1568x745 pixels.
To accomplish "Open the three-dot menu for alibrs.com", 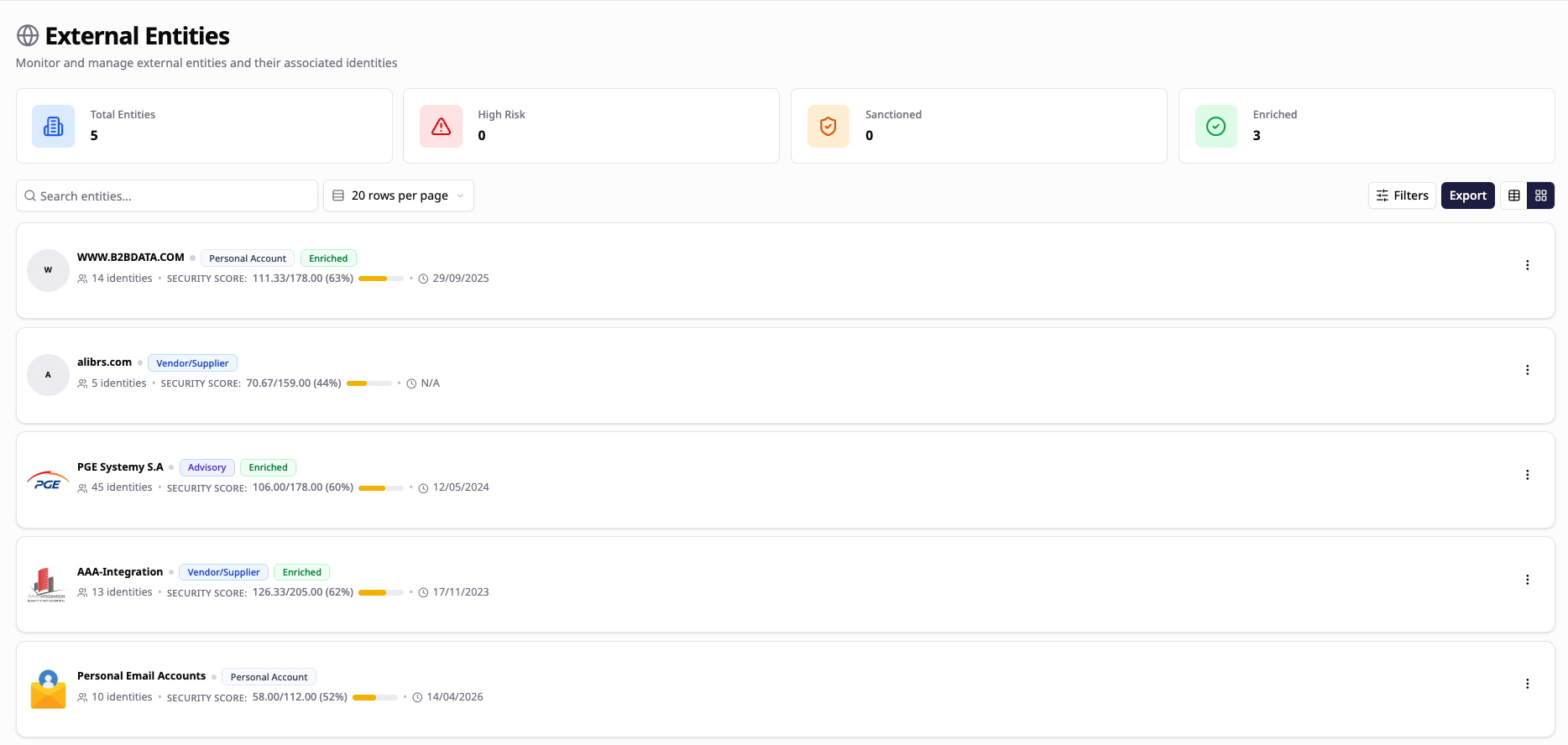I will pos(1527,370).
